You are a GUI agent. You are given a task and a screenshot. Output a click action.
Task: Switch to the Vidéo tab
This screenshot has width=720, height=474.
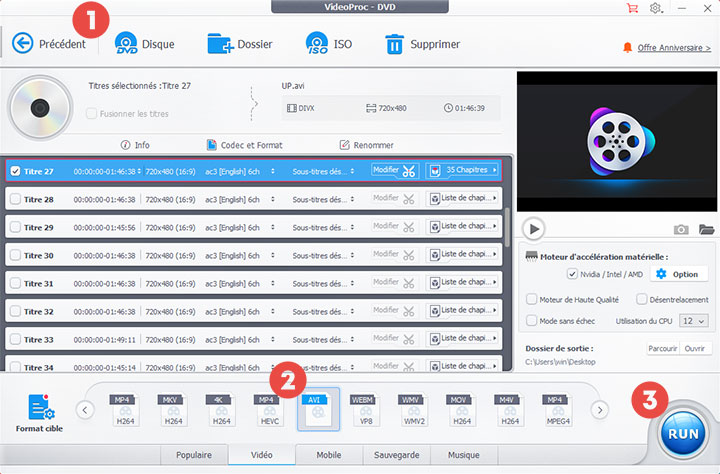(262, 455)
